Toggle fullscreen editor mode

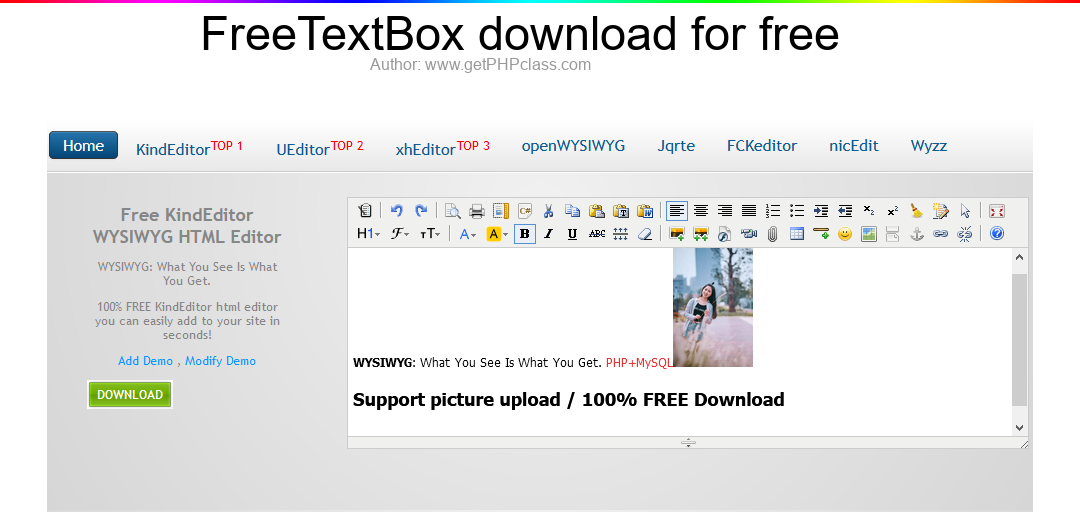click(x=997, y=211)
